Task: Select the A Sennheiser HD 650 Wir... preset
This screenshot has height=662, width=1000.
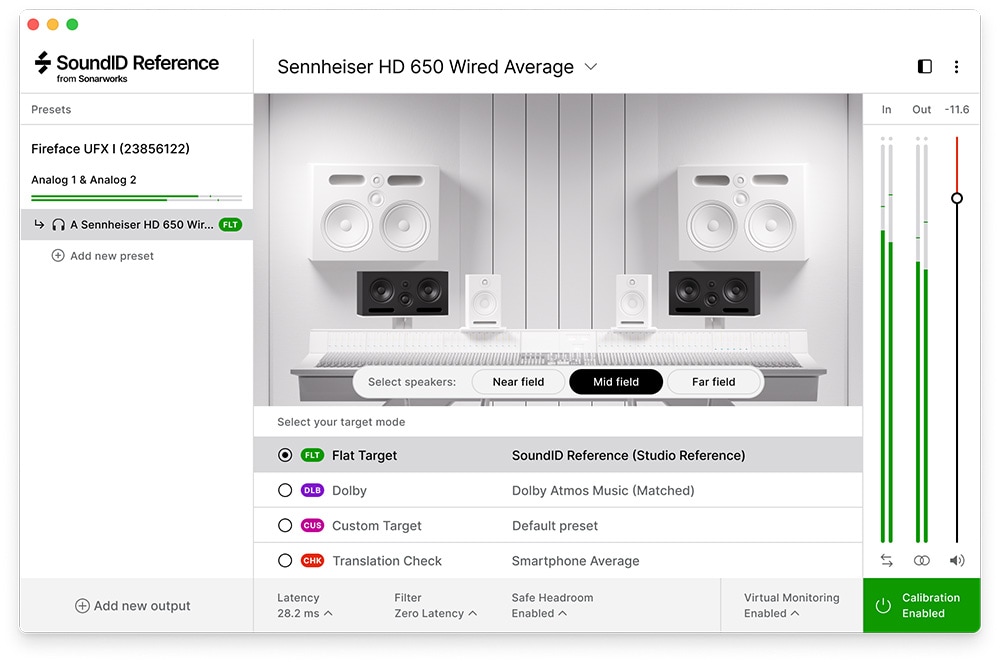Action: point(137,224)
